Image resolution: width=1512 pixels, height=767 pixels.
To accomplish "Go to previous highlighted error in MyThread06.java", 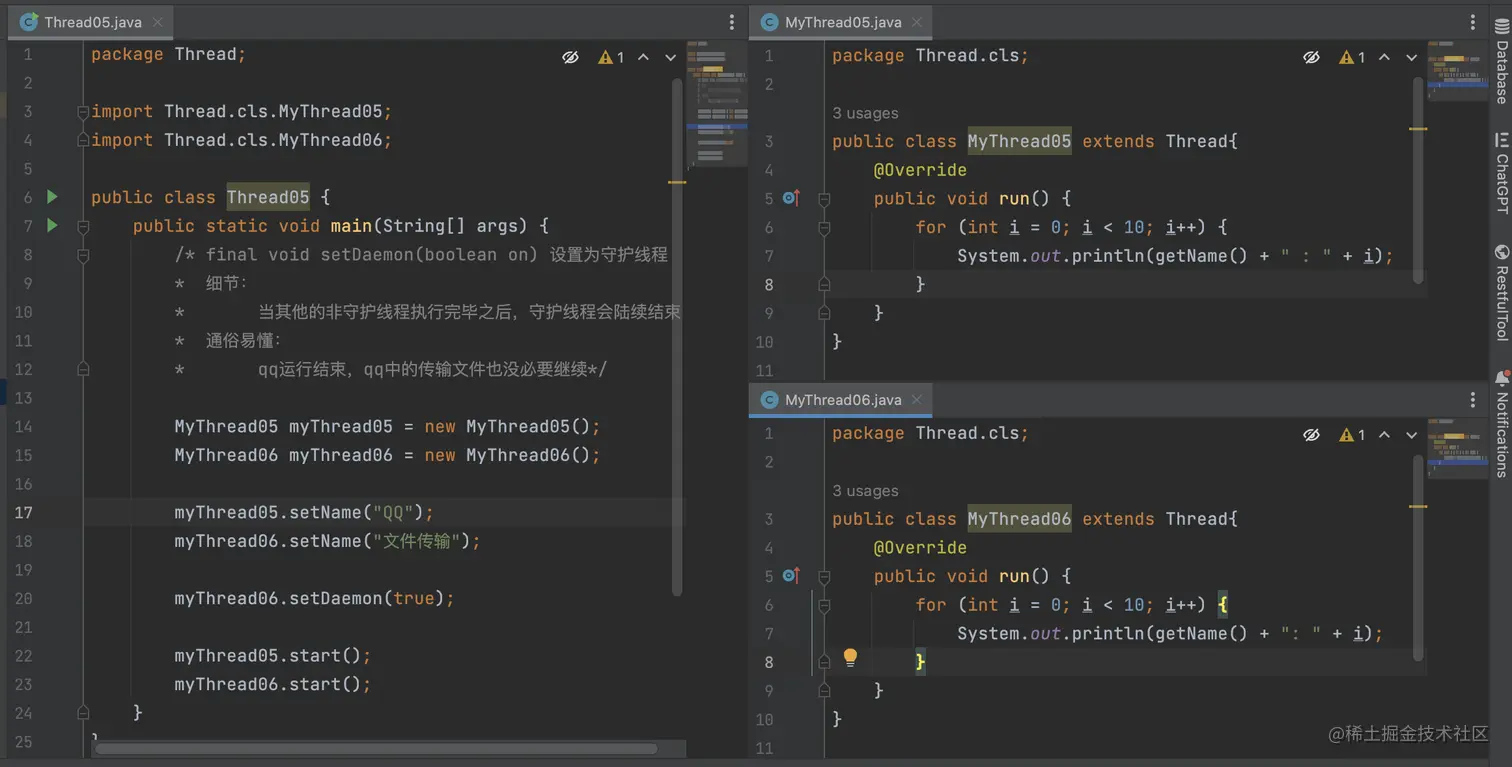I will (x=1385, y=435).
